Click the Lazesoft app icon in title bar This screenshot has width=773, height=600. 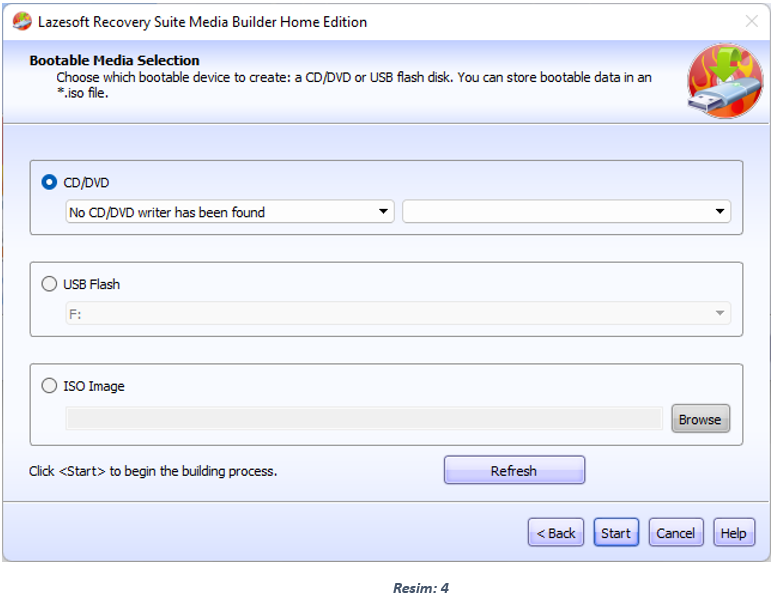19,21
